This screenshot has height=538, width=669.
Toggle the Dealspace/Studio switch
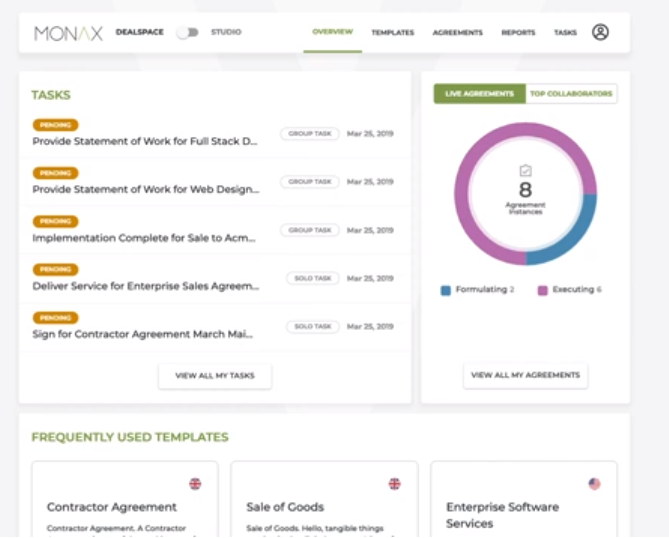187,33
